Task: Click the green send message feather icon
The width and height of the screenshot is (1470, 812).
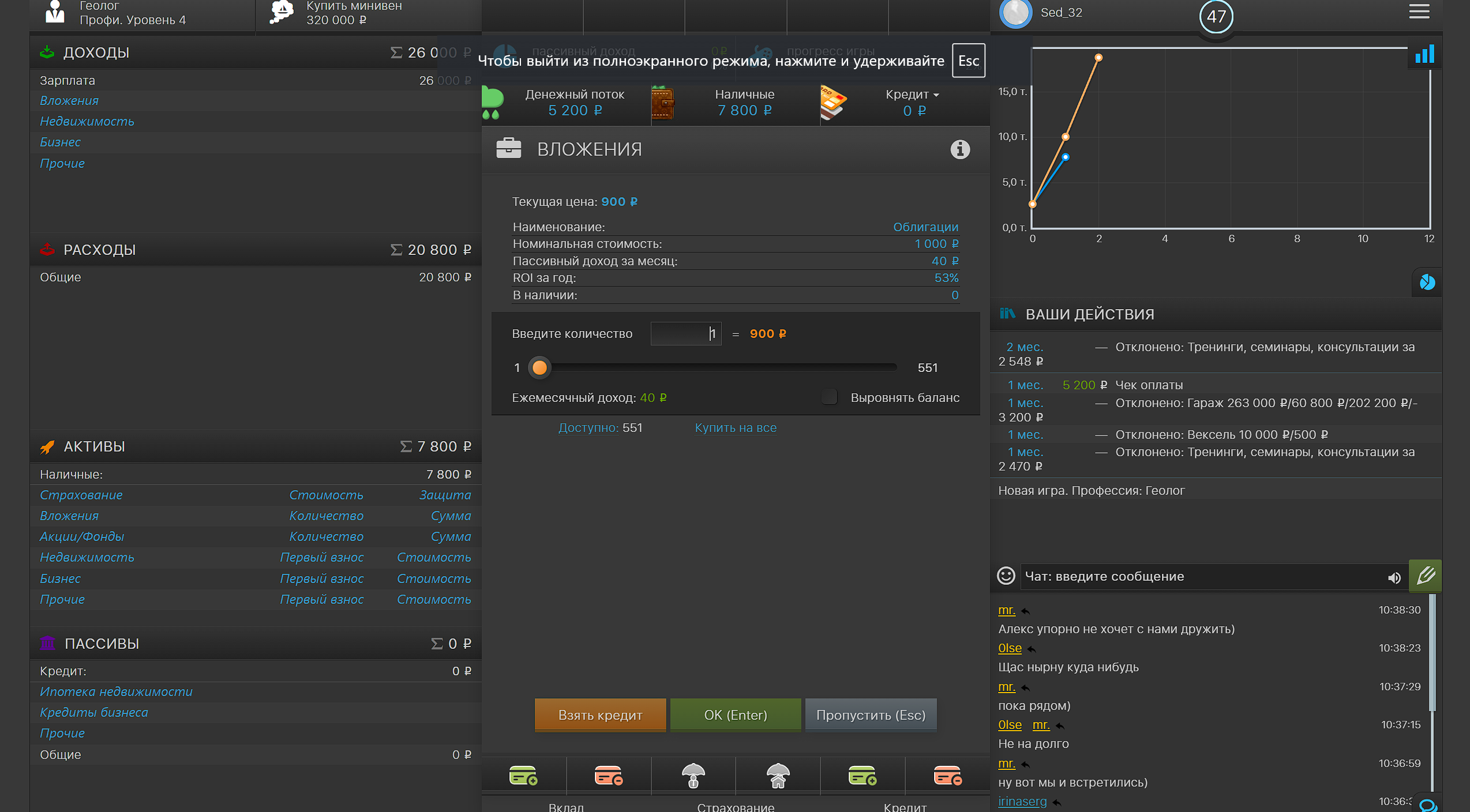Action: [1425, 576]
